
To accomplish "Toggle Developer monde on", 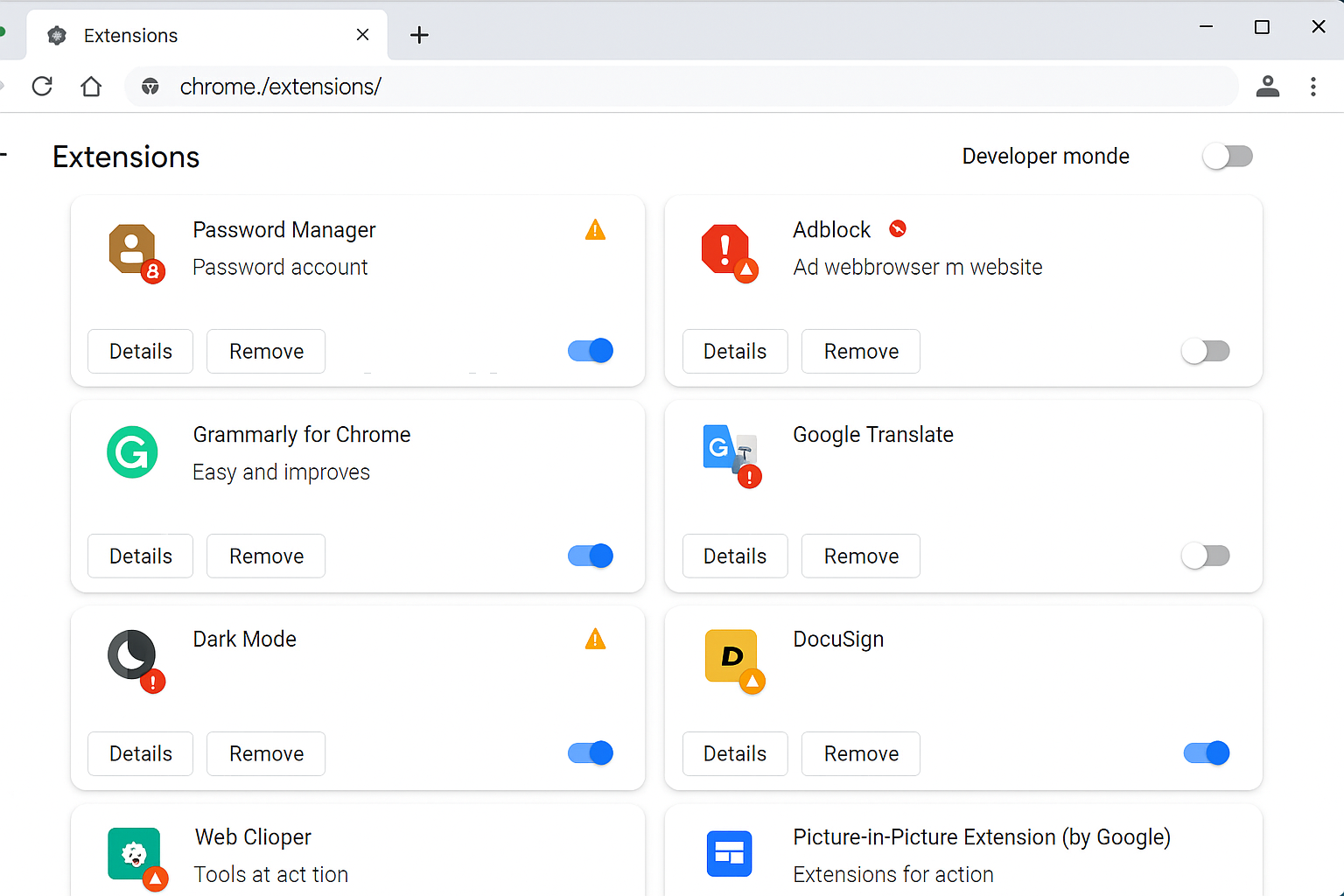I will 1228,156.
